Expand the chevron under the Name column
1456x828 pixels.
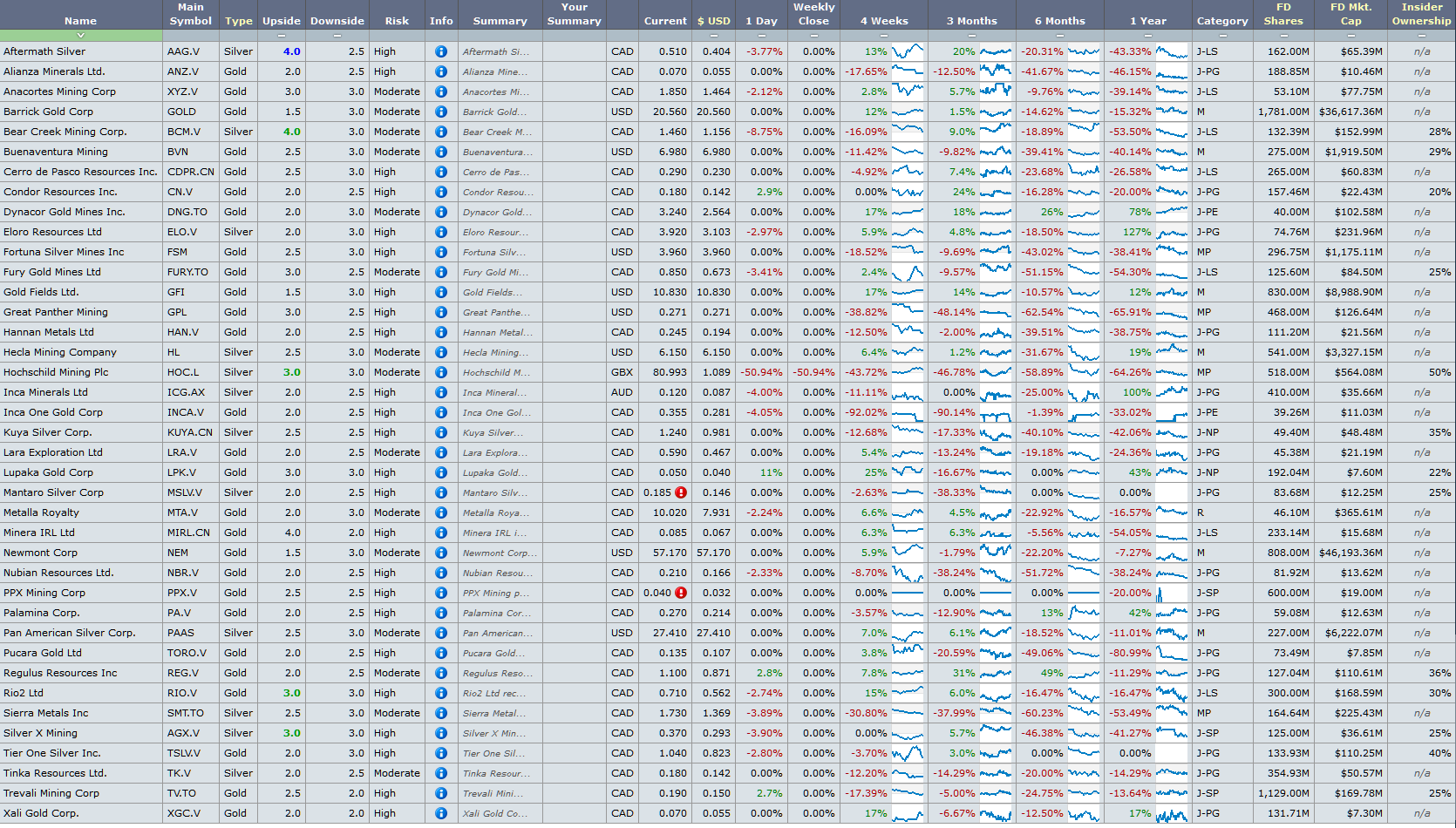[80, 36]
